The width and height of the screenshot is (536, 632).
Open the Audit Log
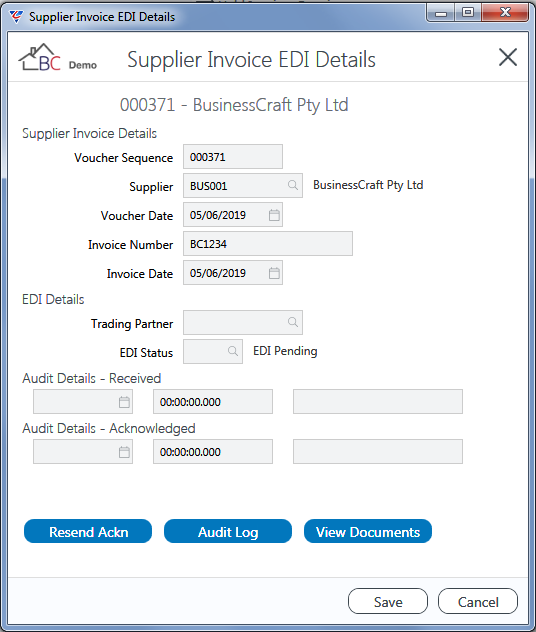(x=228, y=531)
